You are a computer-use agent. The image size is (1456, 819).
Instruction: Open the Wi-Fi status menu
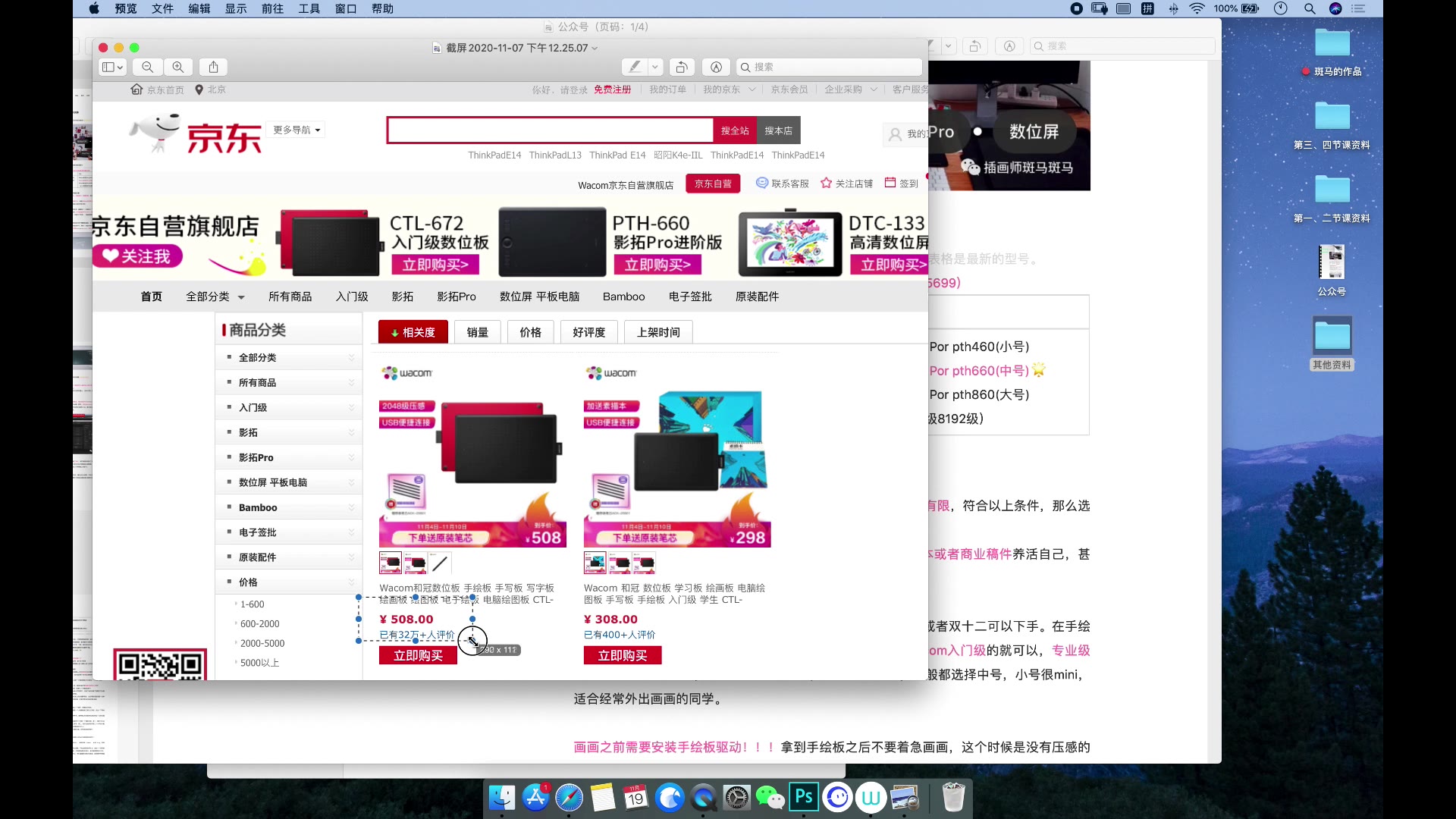pyautogui.click(x=1197, y=8)
